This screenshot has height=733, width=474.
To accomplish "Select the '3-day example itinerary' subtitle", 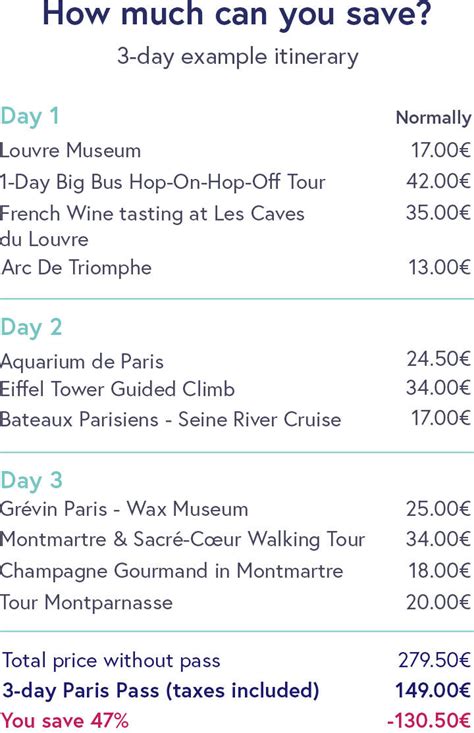I will 237,58.
